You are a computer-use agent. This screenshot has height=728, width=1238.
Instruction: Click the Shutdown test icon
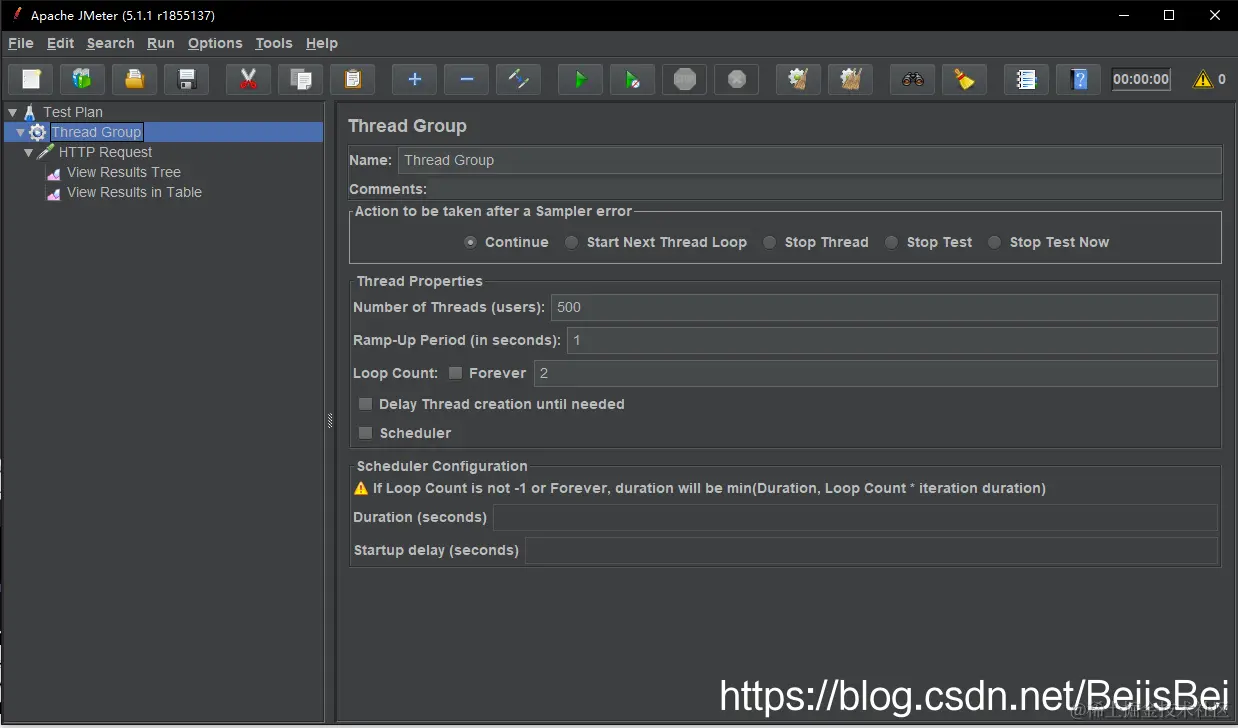tap(737, 79)
